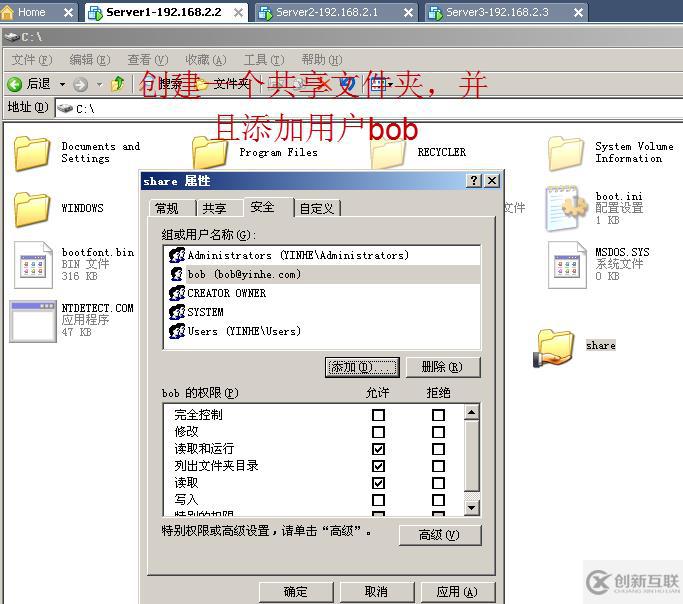Open the System Volume Information folder icon
The height and width of the screenshot is (604, 683).
(x=565, y=153)
